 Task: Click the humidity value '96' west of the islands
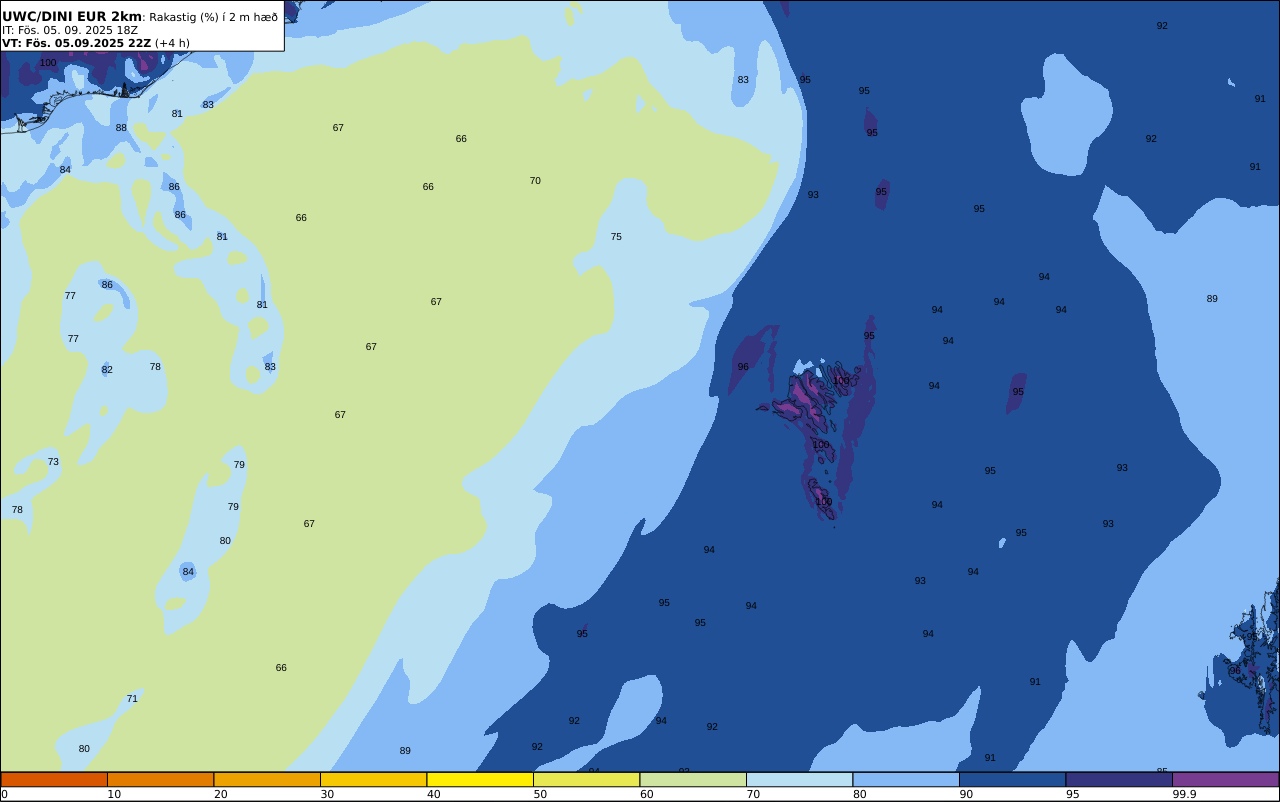coord(743,367)
